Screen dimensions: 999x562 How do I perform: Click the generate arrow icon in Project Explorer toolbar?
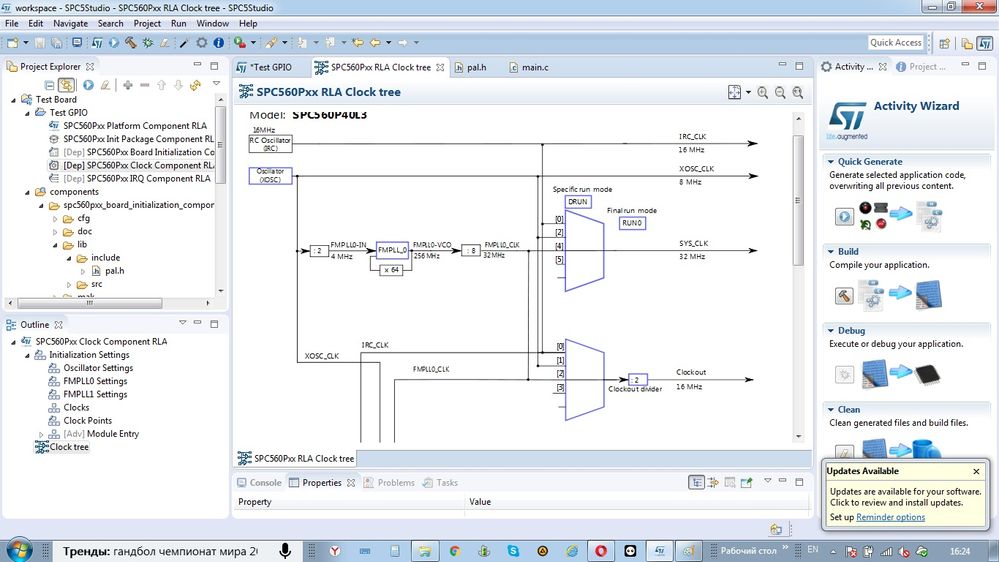88,85
